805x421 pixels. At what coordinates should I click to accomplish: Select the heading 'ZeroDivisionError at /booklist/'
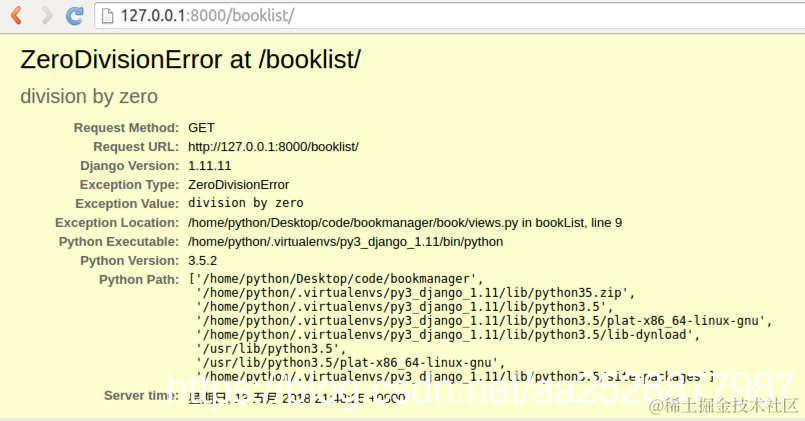point(190,59)
